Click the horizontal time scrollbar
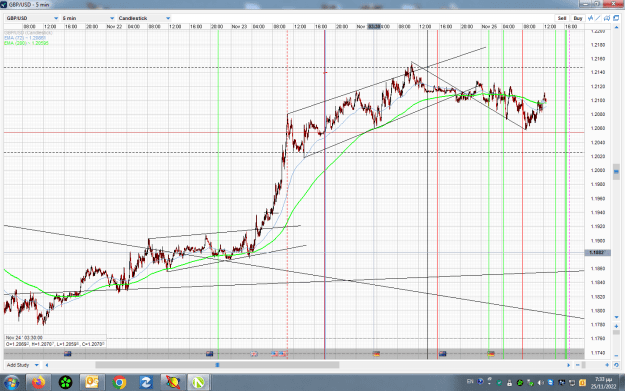This screenshot has height=391, width=625. [x=217, y=365]
